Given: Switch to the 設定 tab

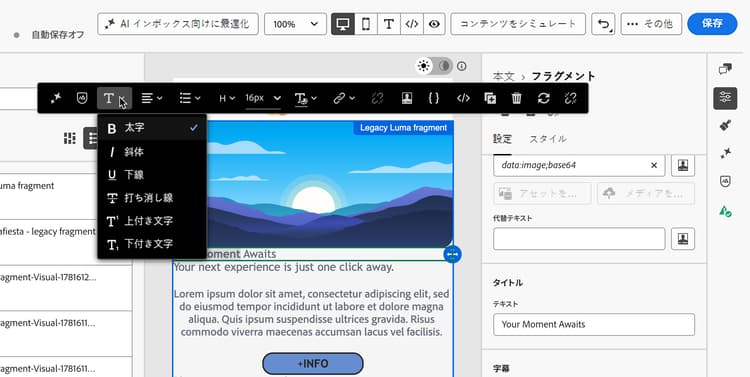Looking at the screenshot, I should tap(502, 139).
